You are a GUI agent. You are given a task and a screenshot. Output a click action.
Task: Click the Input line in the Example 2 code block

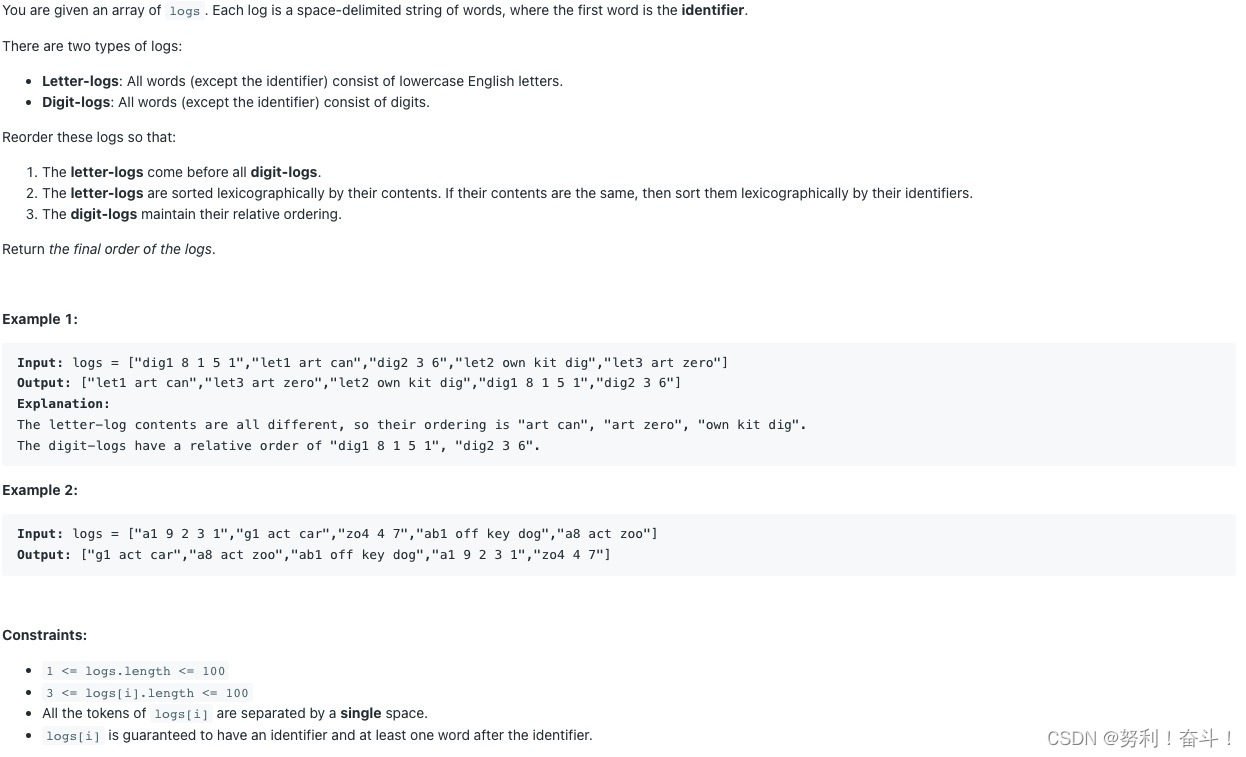coord(337,534)
